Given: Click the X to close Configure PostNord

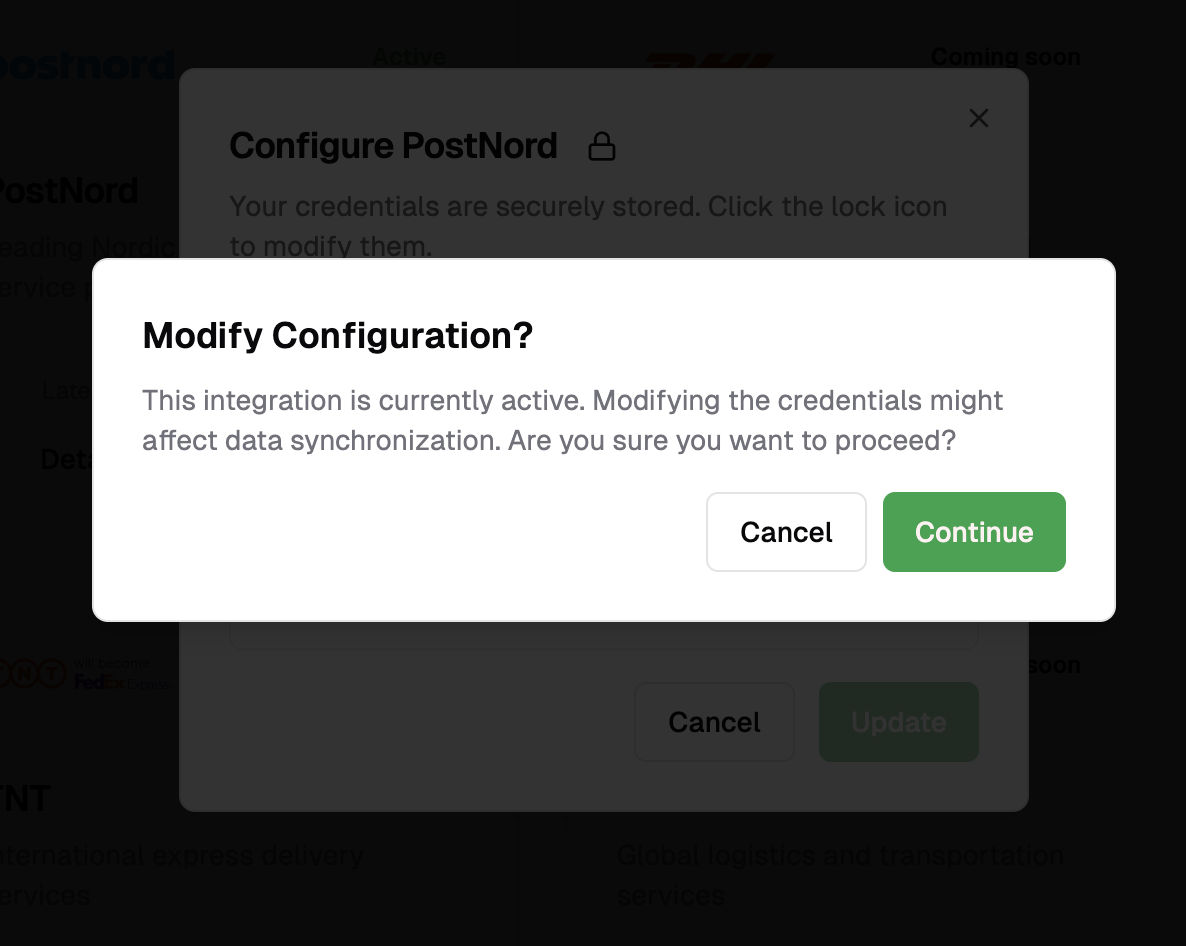Looking at the screenshot, I should click(x=978, y=118).
